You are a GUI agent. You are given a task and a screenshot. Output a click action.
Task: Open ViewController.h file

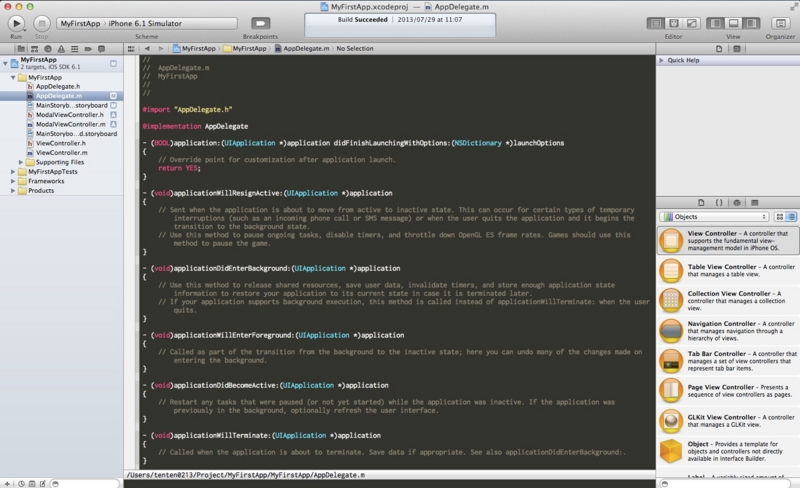61,143
